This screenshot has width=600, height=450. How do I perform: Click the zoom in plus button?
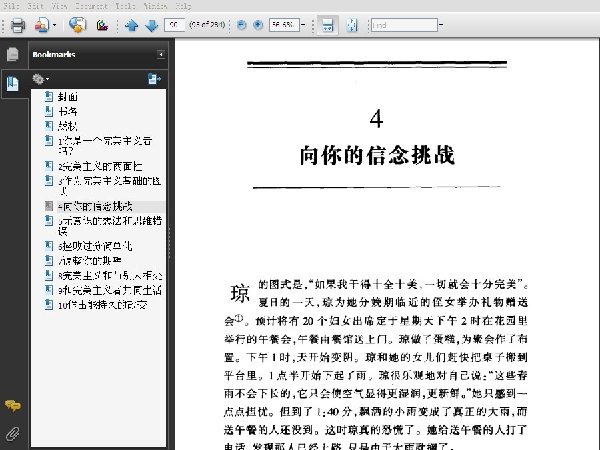click(x=258, y=25)
